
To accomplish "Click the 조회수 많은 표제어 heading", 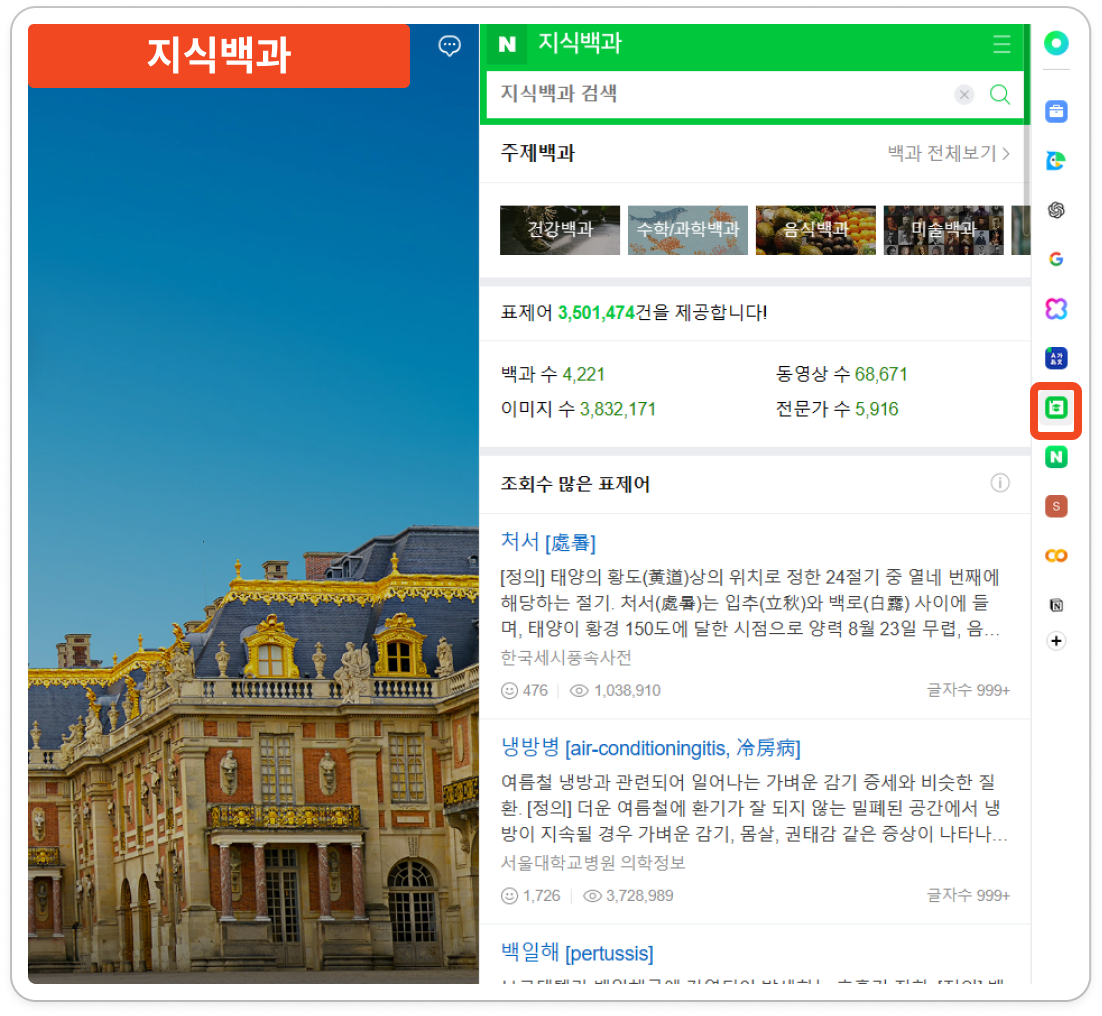I will click(x=575, y=484).
